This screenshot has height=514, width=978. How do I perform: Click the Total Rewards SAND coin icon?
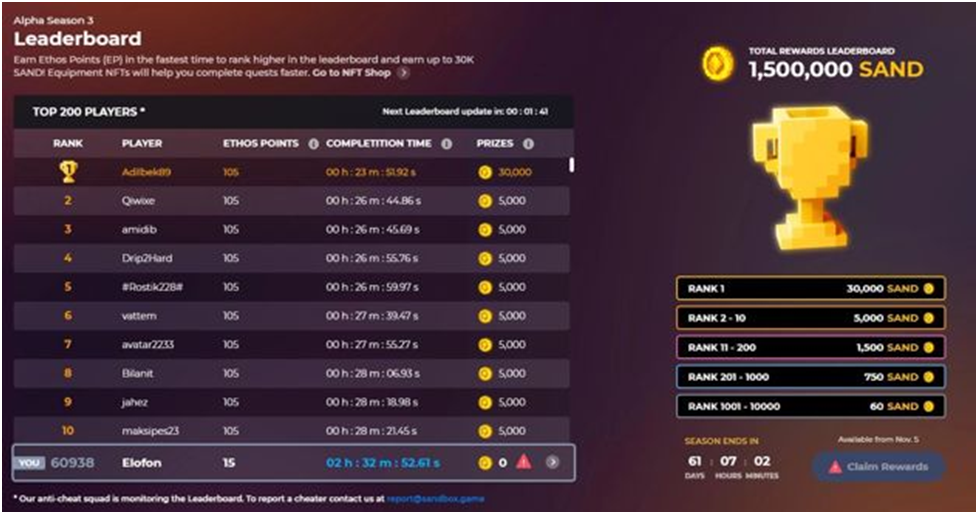point(718,64)
